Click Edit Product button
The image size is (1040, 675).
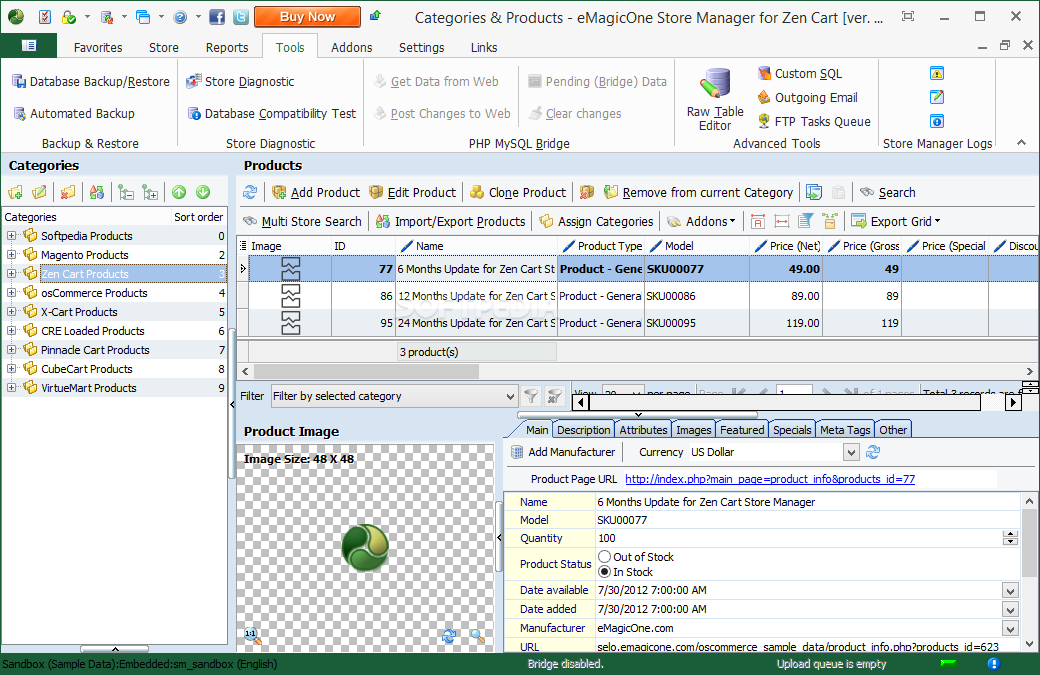click(413, 192)
